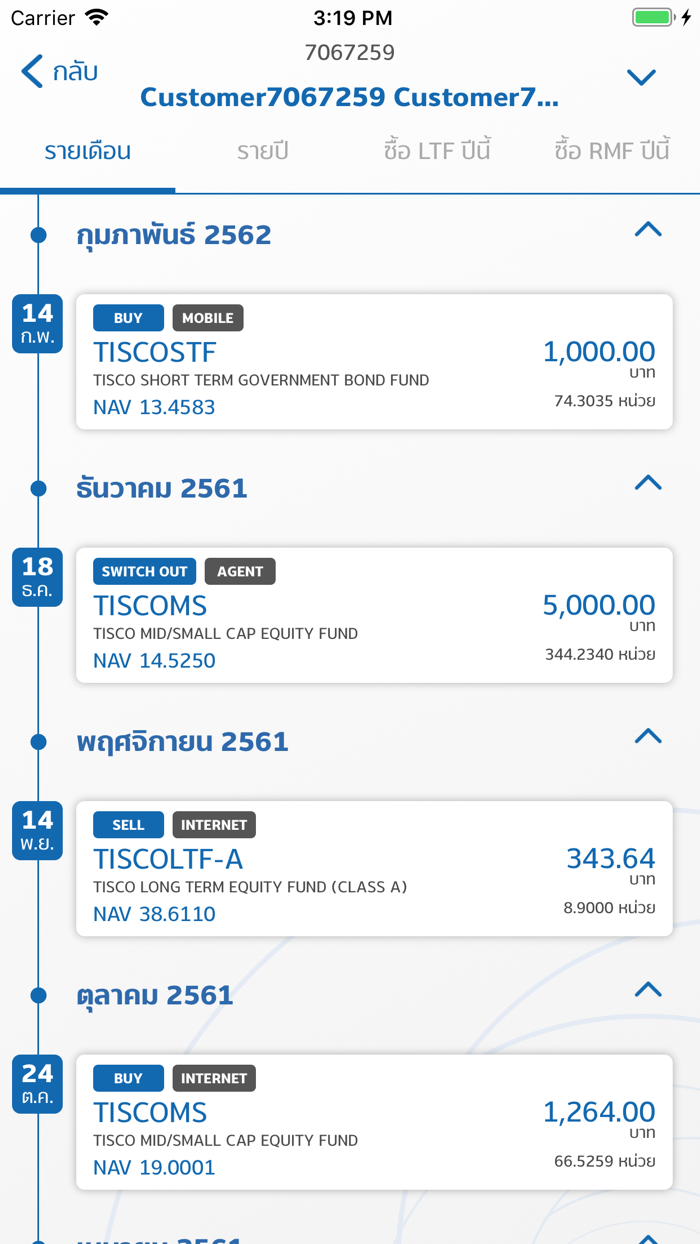The height and width of the screenshot is (1244, 700).
Task: Collapse the กุมภาพันธ์ 2562 section
Action: click(648, 229)
